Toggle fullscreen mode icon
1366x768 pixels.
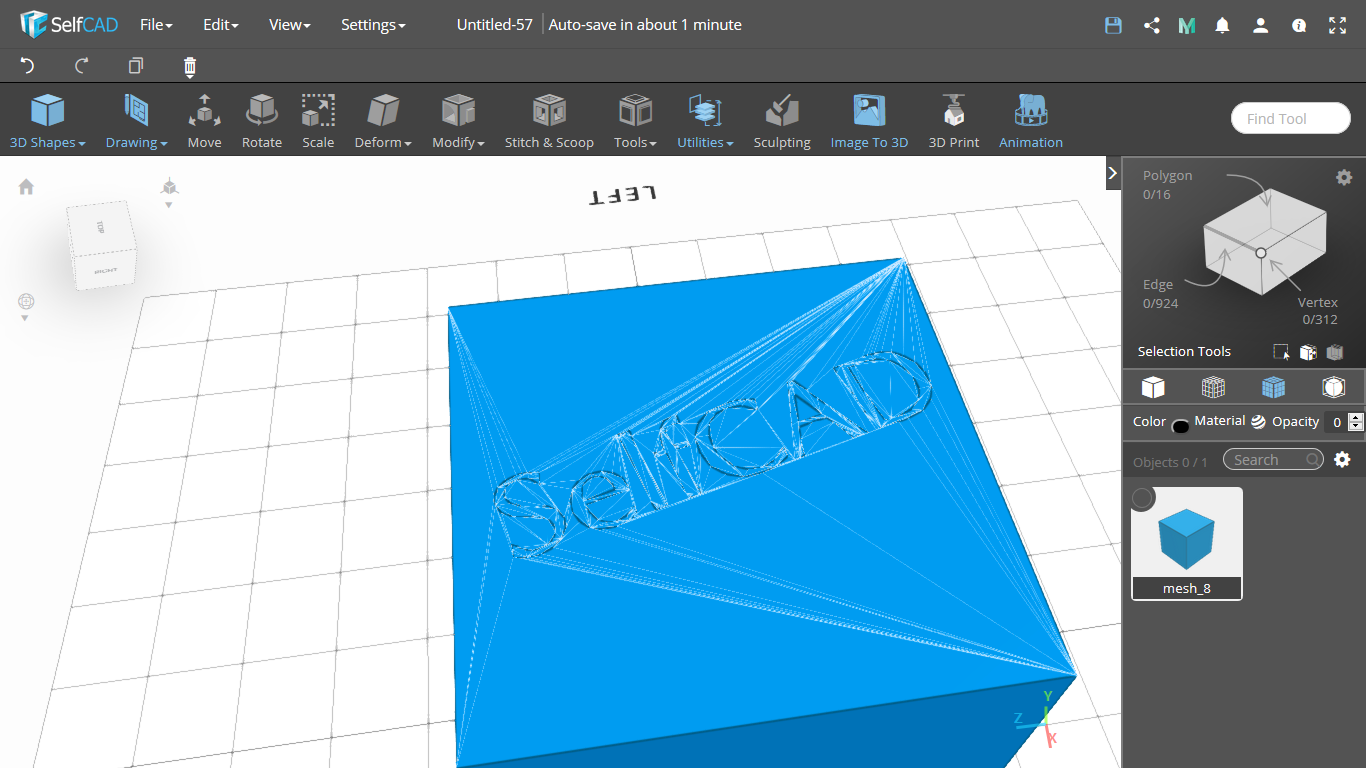1337,26
